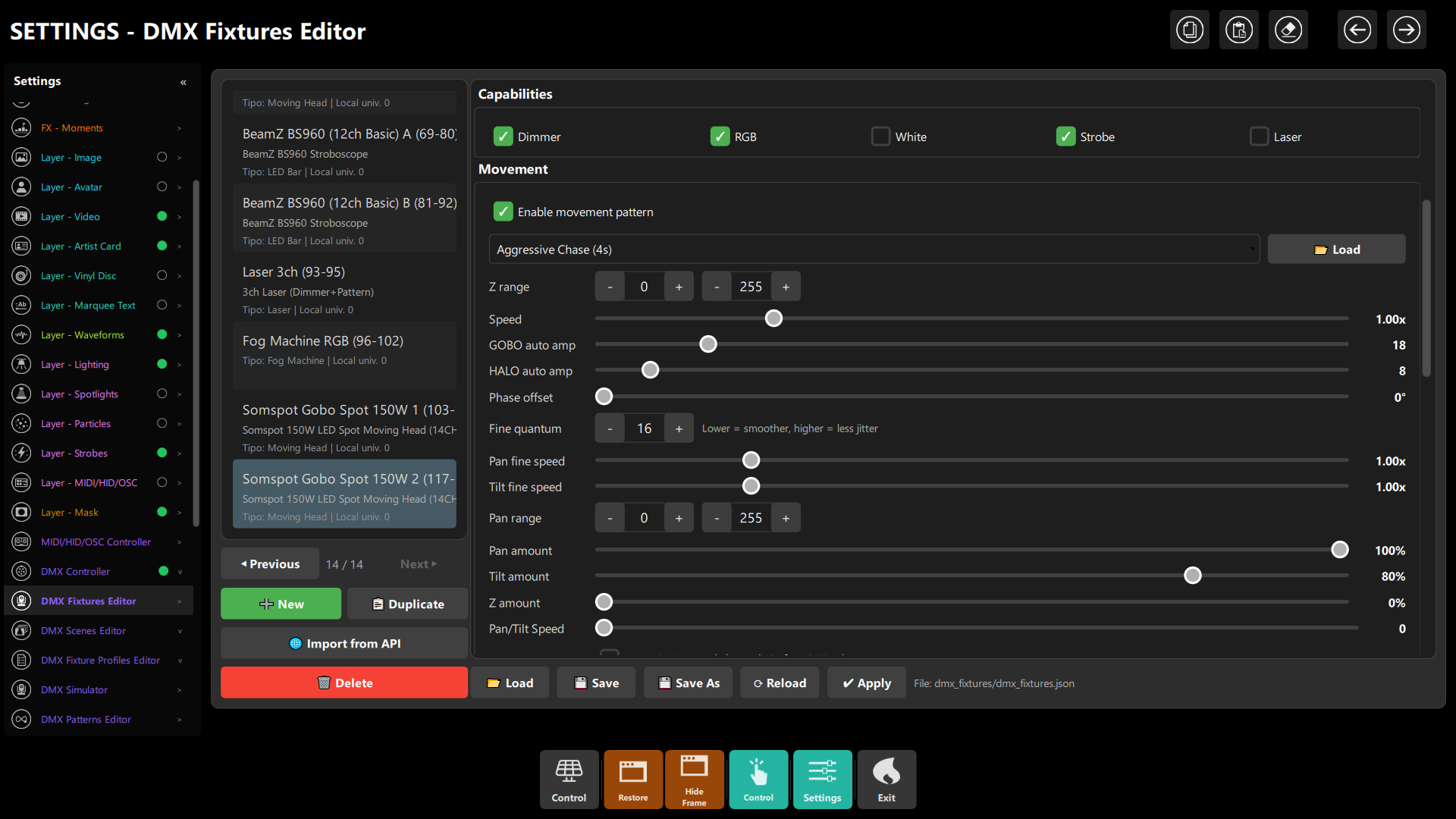
Task: Click the Layer - Vinyl Disc icon
Action: click(22, 276)
